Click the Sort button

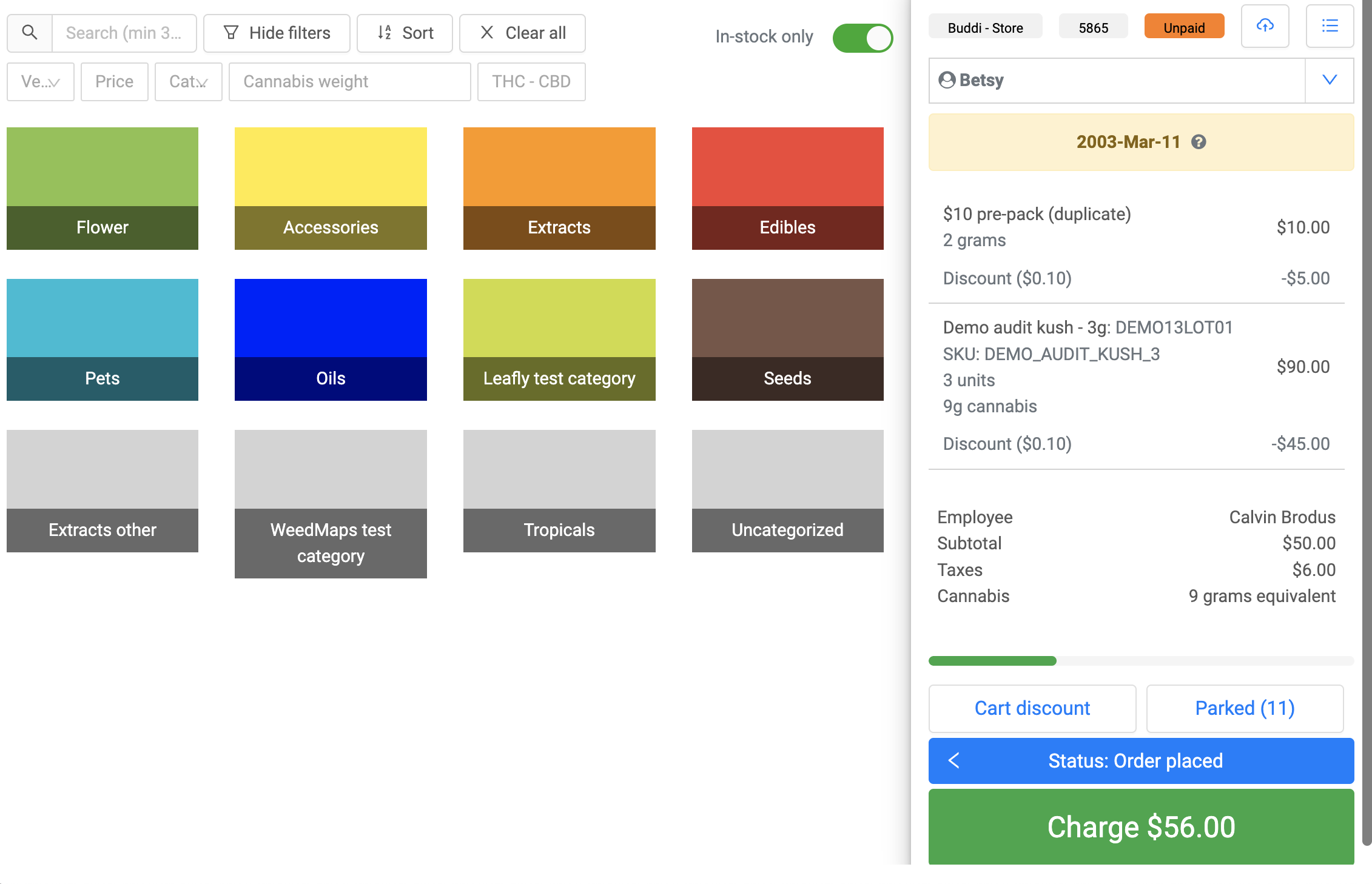coord(405,33)
